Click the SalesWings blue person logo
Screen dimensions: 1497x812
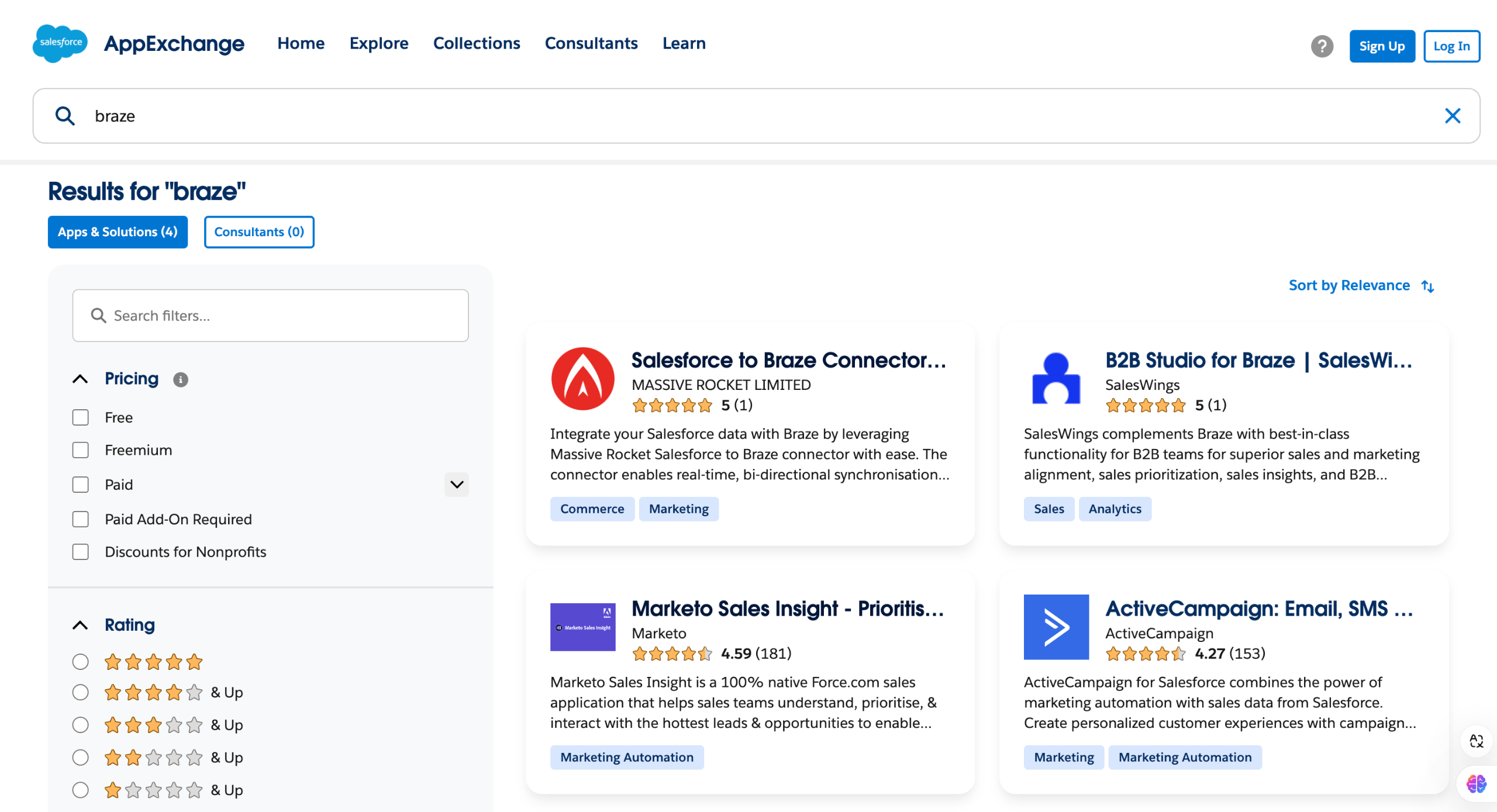1056,379
